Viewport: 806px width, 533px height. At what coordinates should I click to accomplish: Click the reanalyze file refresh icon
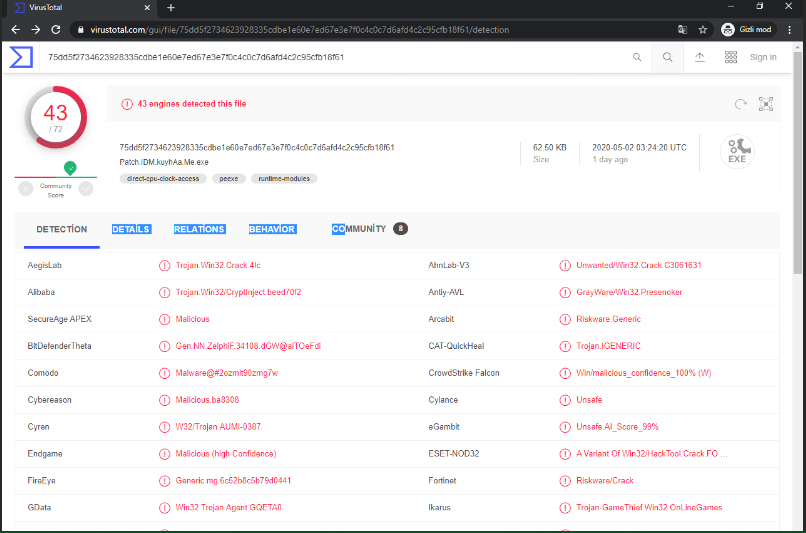click(741, 104)
